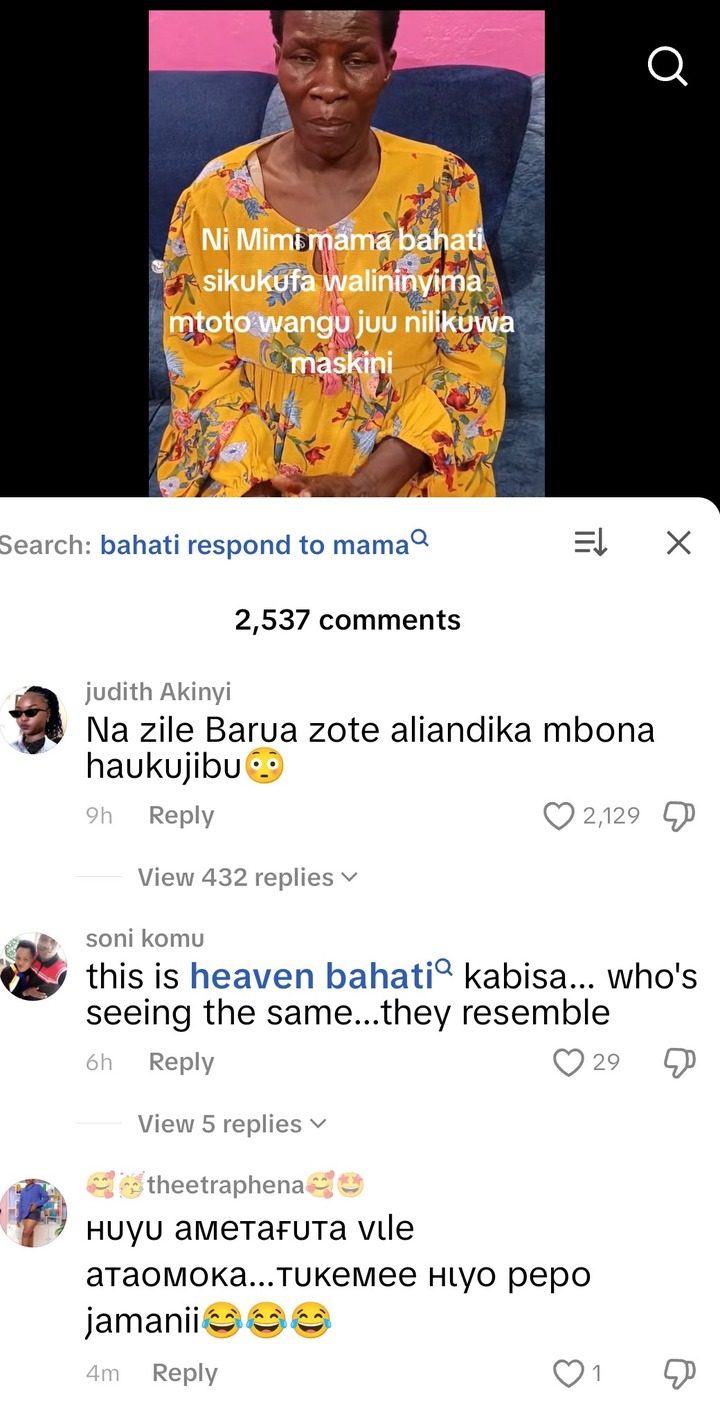720x1406 pixels.
Task: Open search via magnifier icon on video
Action: pos(667,66)
